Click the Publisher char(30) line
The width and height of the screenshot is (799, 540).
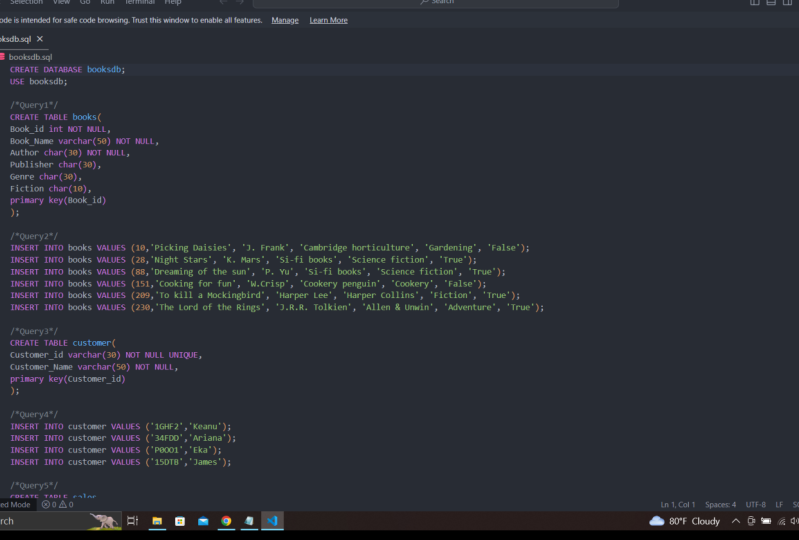[x=56, y=165]
